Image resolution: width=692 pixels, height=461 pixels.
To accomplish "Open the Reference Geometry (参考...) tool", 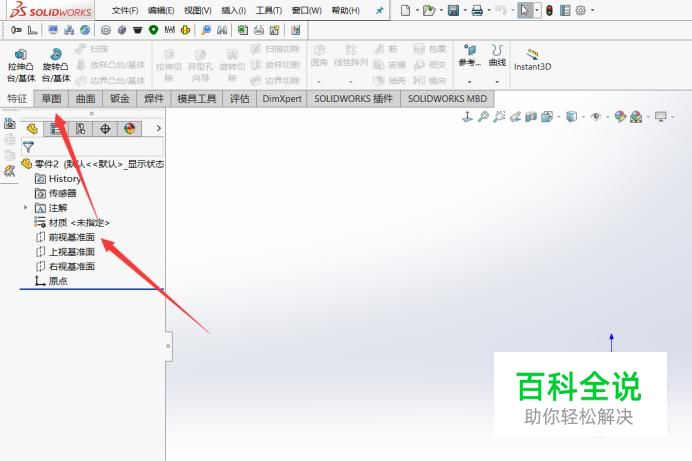I will pos(469,56).
